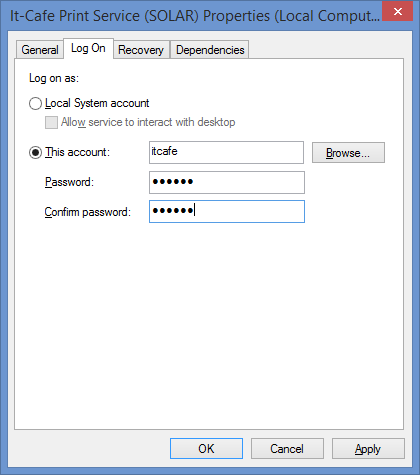Click the Password label
The height and width of the screenshot is (475, 420).
coord(69,182)
